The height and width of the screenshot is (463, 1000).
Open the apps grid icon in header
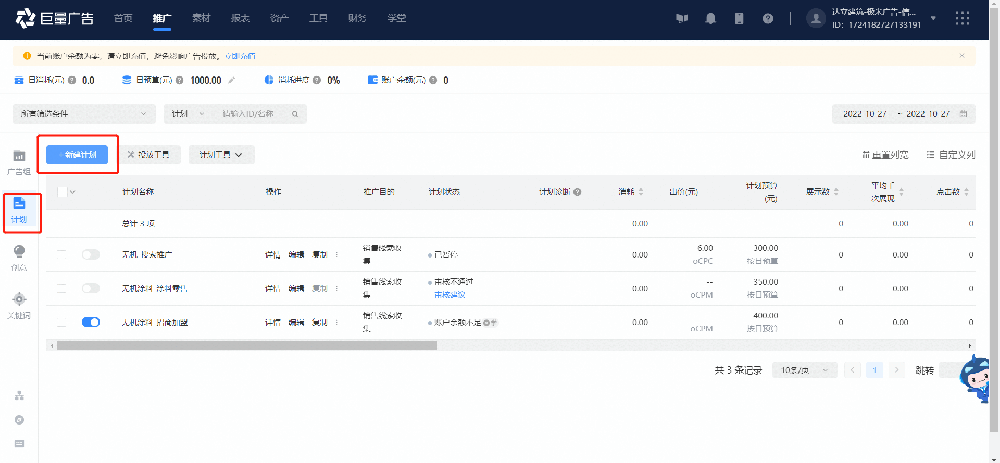coord(963,18)
